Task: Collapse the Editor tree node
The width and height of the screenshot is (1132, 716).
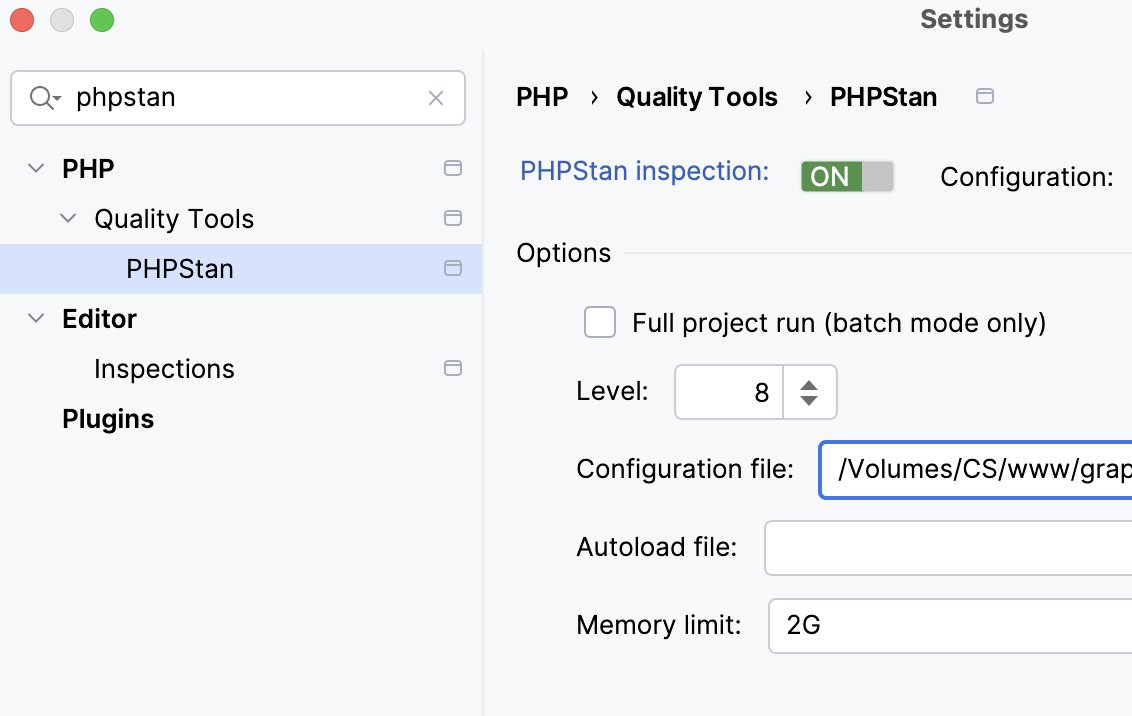Action: [35, 318]
